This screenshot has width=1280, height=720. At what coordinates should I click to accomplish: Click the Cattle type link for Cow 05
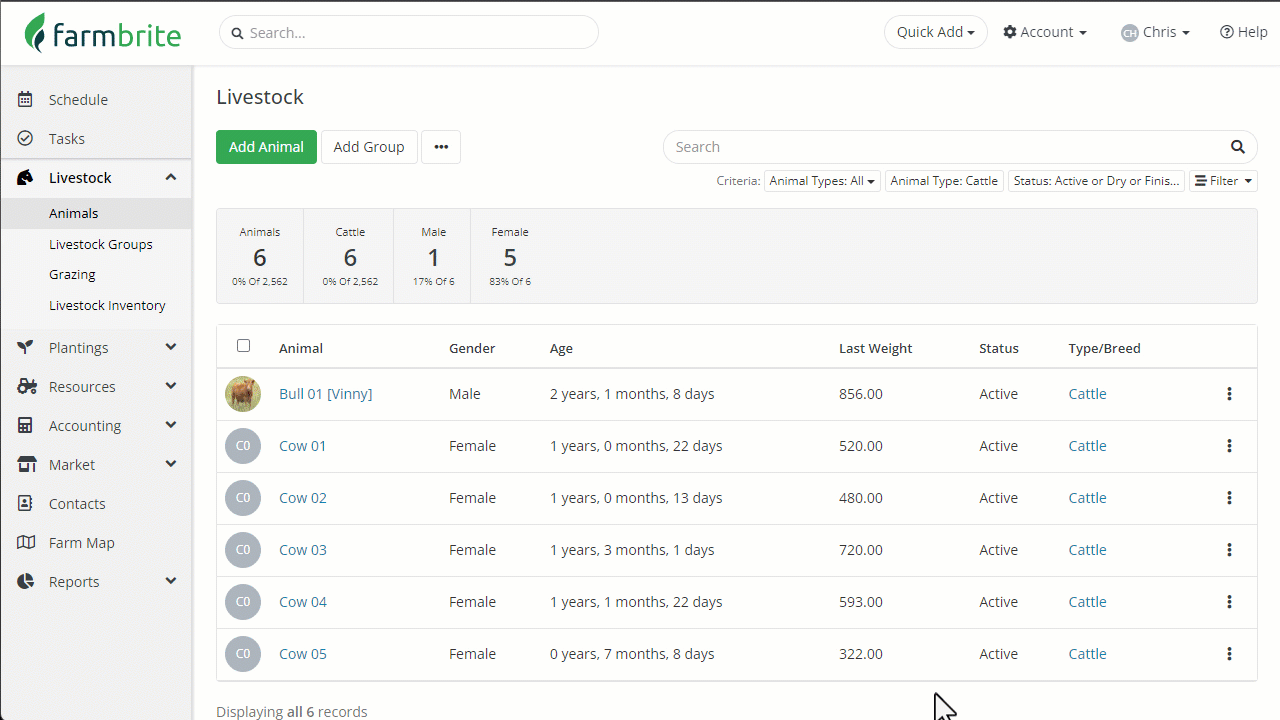(x=1087, y=654)
